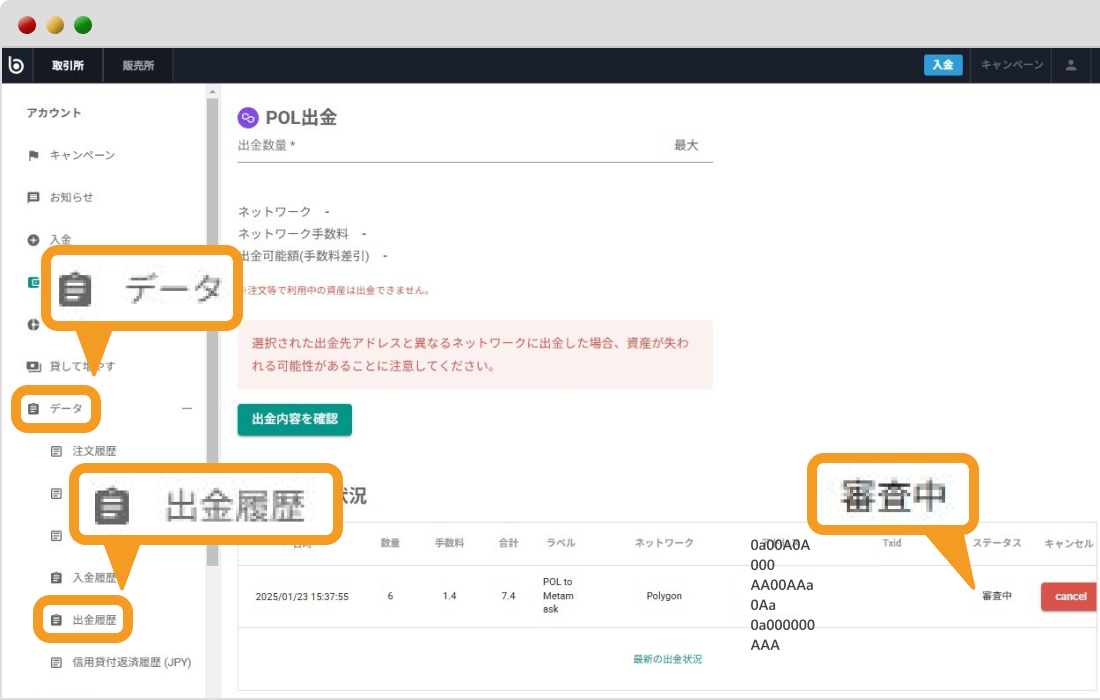Click the green macOS maximize button
The height and width of the screenshot is (700, 1100).
tap(83, 25)
